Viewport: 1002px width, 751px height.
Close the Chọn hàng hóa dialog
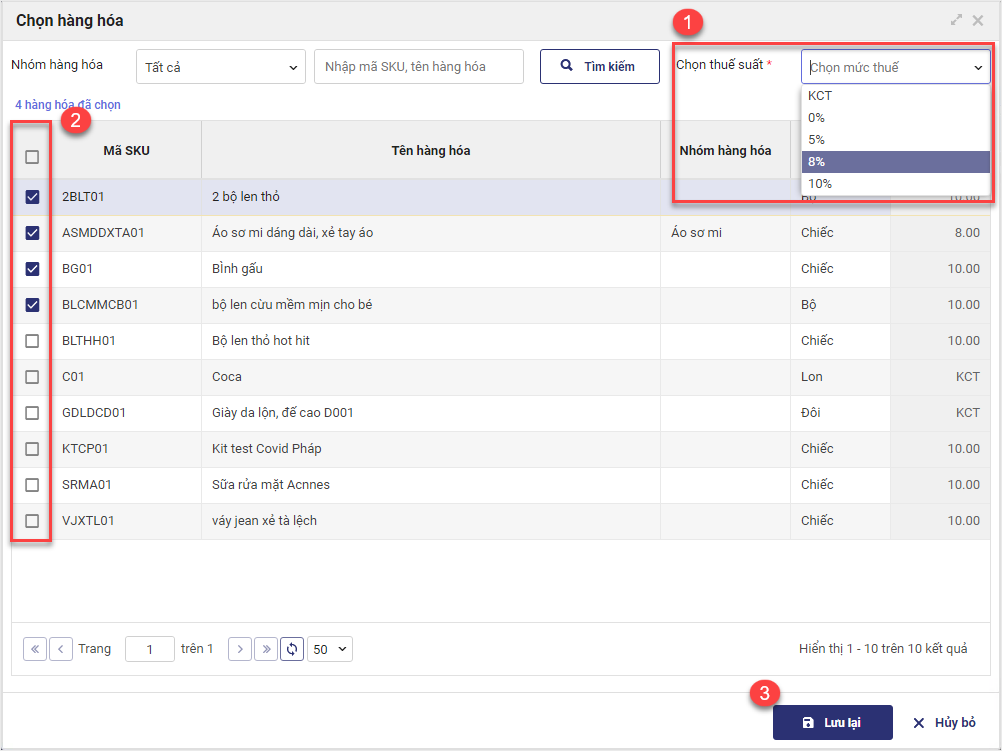978,20
